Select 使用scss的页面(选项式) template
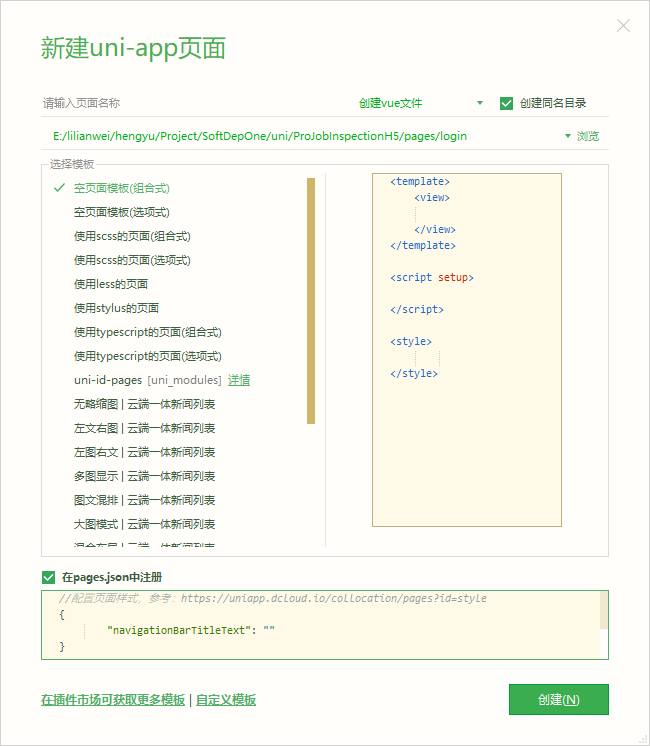The image size is (650, 746). click(x=132, y=260)
